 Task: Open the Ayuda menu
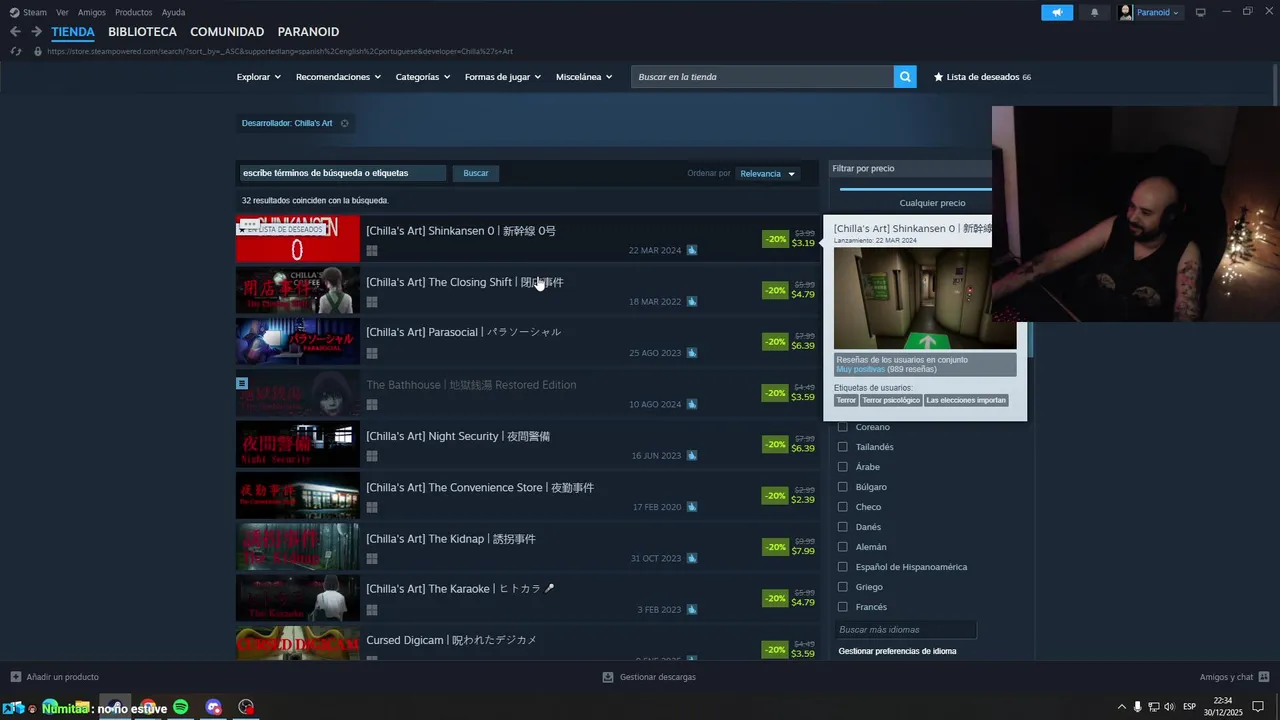[173, 12]
